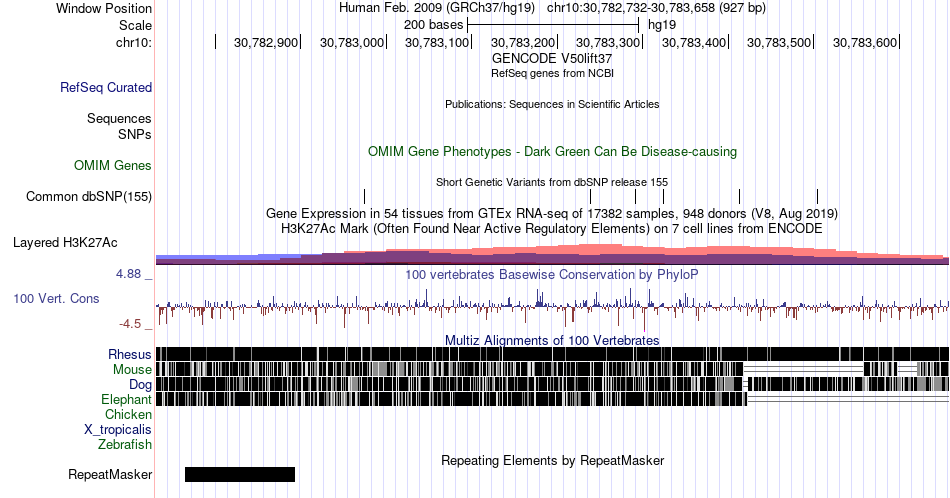The height and width of the screenshot is (498, 950).
Task: Click the Chicken alignment row label
Action: coord(128,414)
